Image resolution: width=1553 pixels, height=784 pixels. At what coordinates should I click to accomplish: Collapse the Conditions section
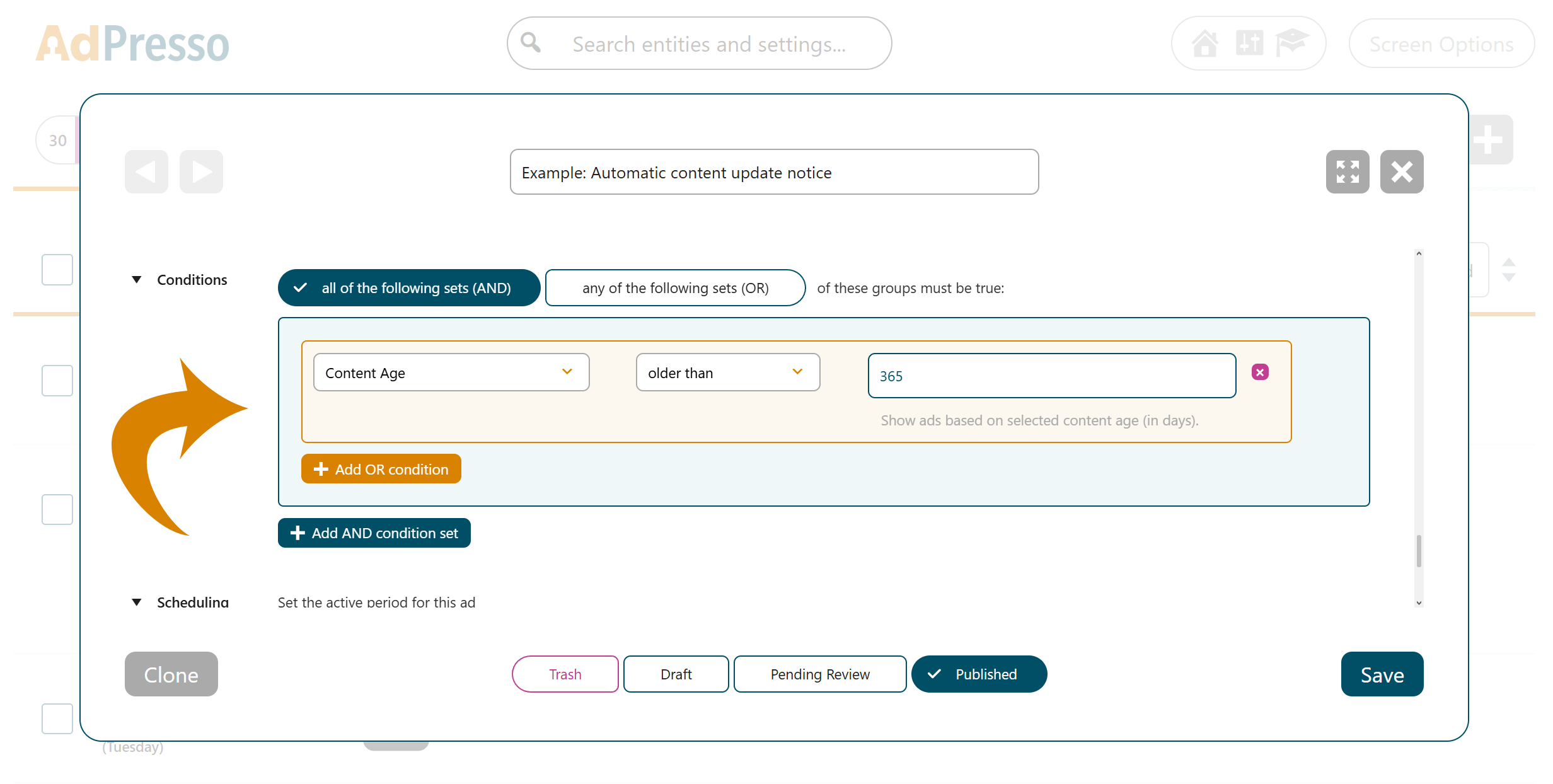(x=137, y=279)
